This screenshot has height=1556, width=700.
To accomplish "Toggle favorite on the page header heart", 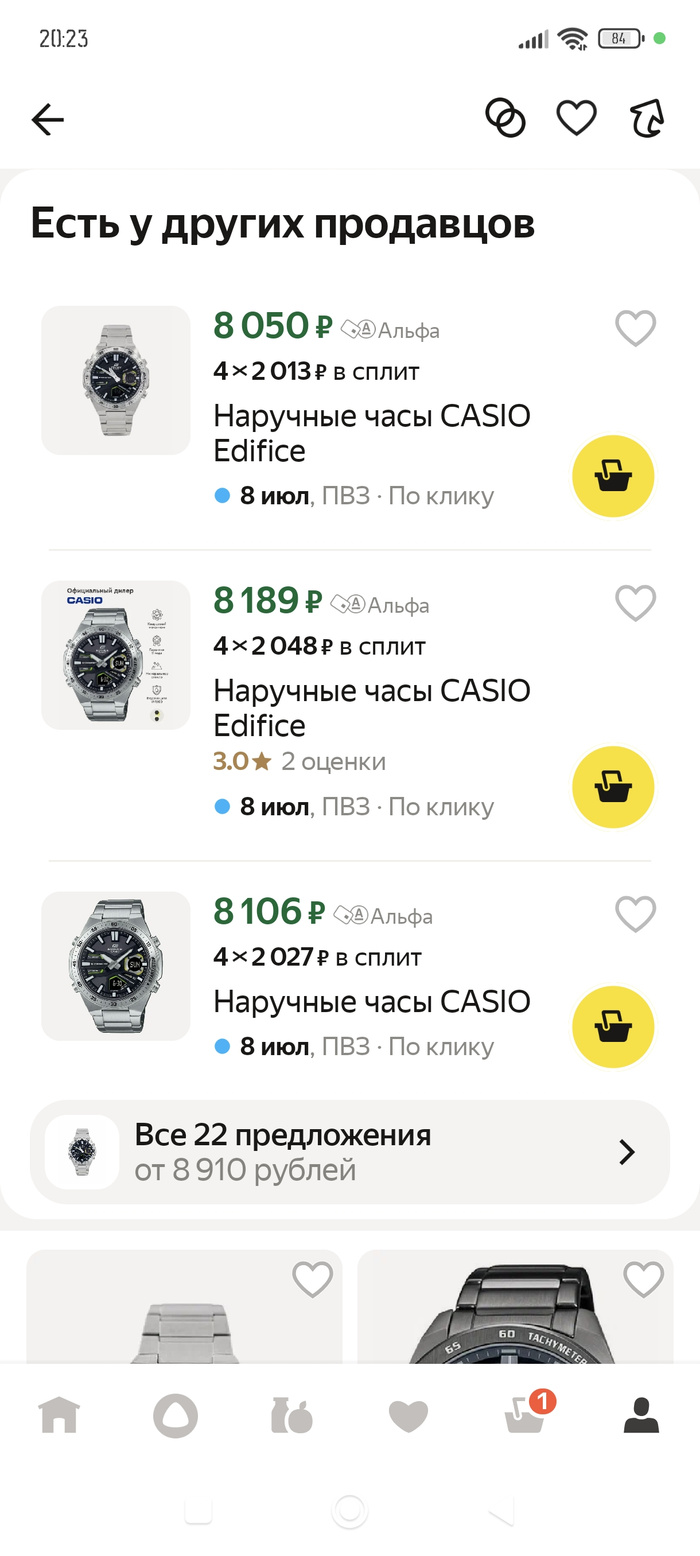I will pos(576,118).
